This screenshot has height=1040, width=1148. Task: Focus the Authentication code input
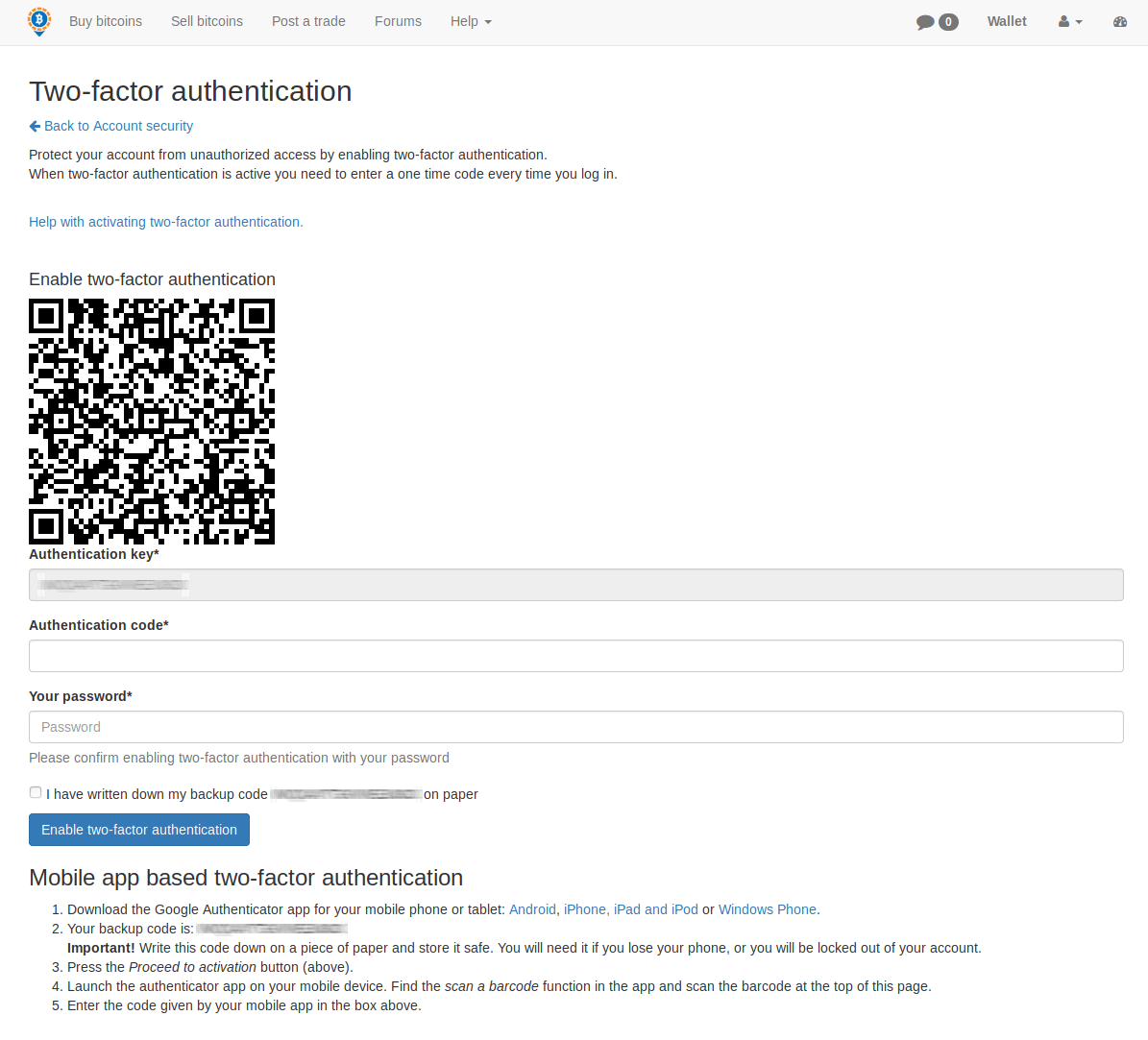pos(575,656)
